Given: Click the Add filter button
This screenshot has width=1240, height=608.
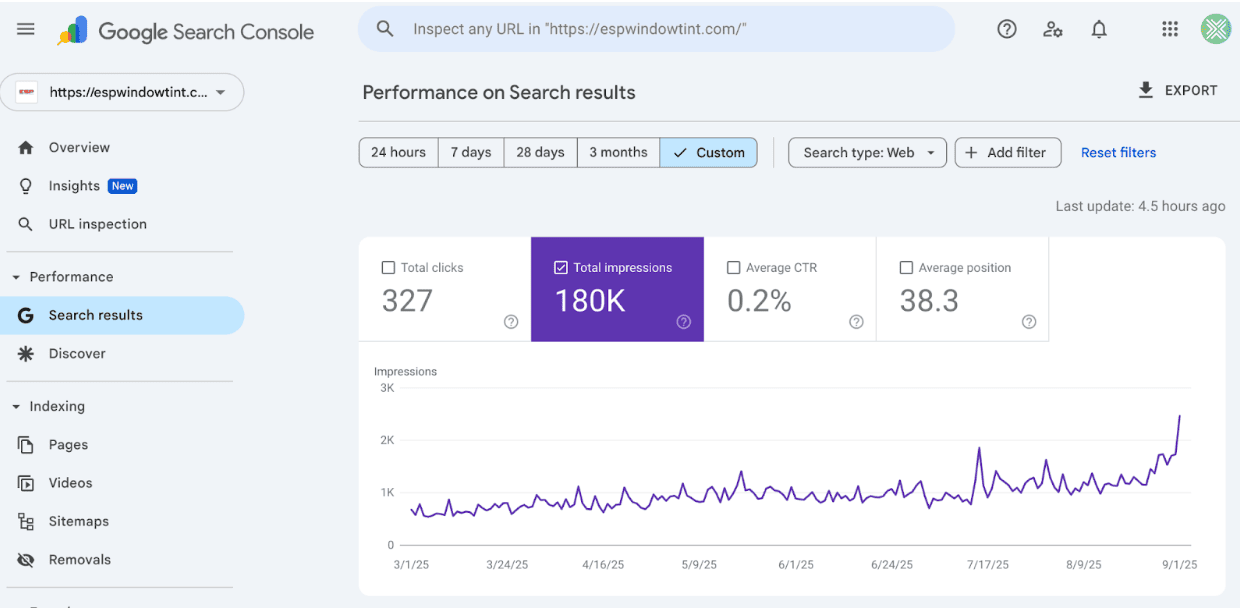Looking at the screenshot, I should pyautogui.click(x=1007, y=153).
